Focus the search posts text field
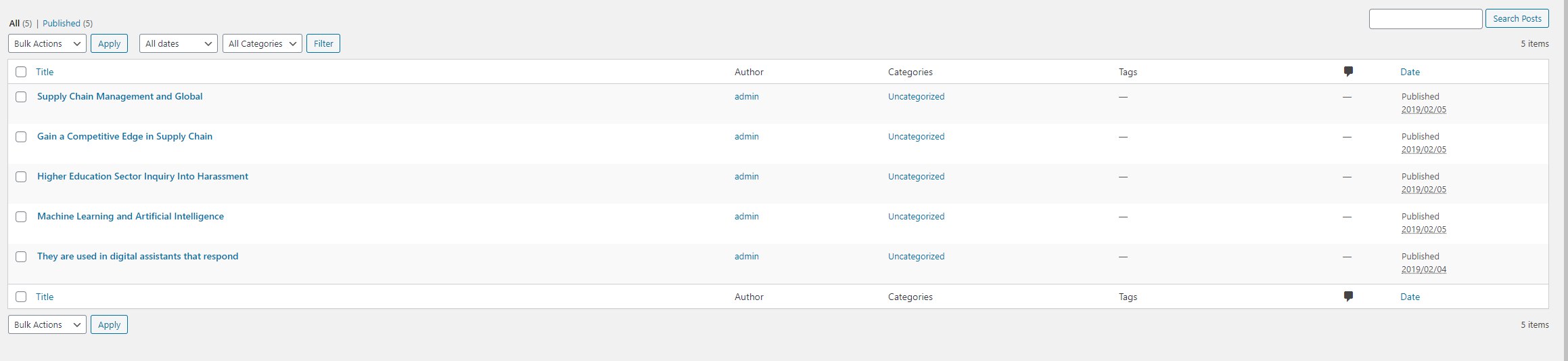This screenshot has width=1568, height=361. point(1425,19)
